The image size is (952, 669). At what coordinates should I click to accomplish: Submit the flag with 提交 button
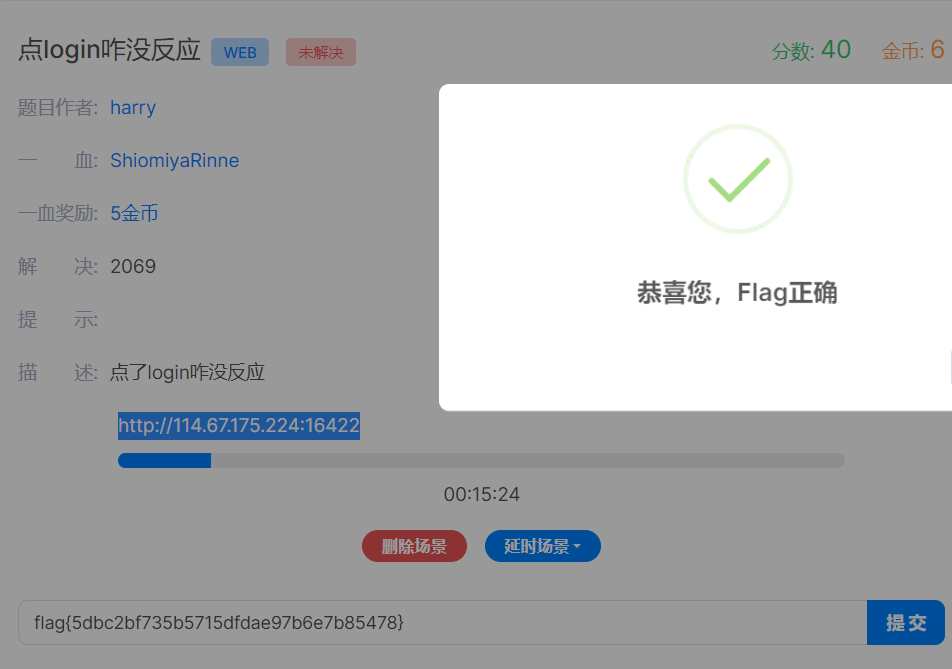tap(905, 622)
